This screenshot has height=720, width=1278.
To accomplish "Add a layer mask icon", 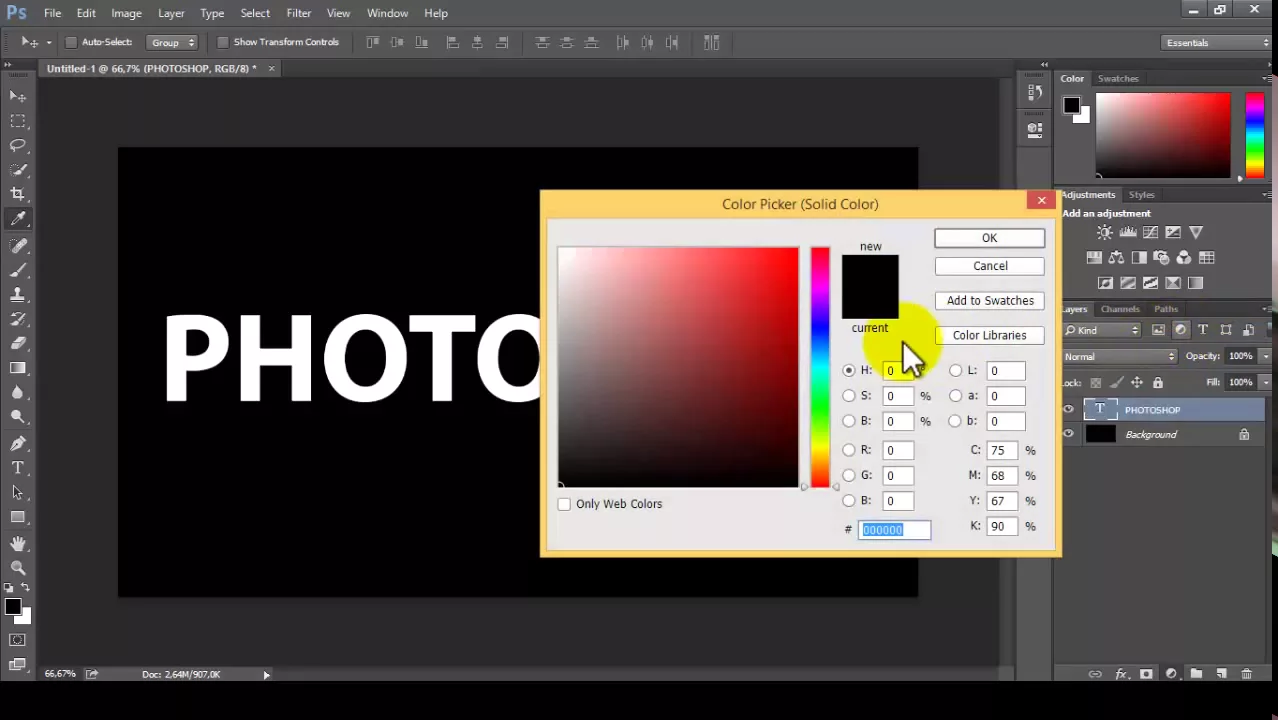I will coord(1146,674).
